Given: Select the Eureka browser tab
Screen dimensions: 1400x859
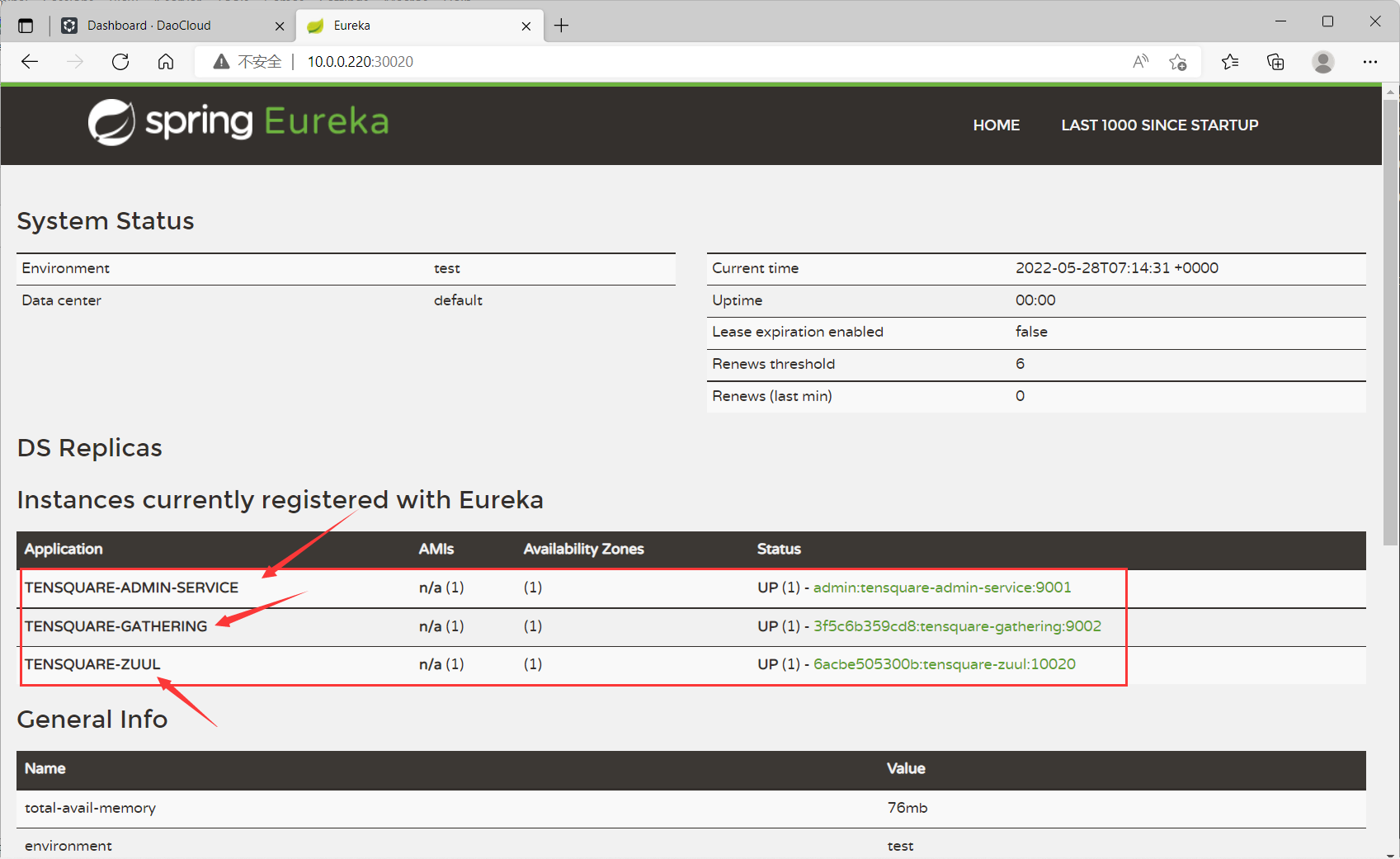Looking at the screenshot, I should coord(420,26).
